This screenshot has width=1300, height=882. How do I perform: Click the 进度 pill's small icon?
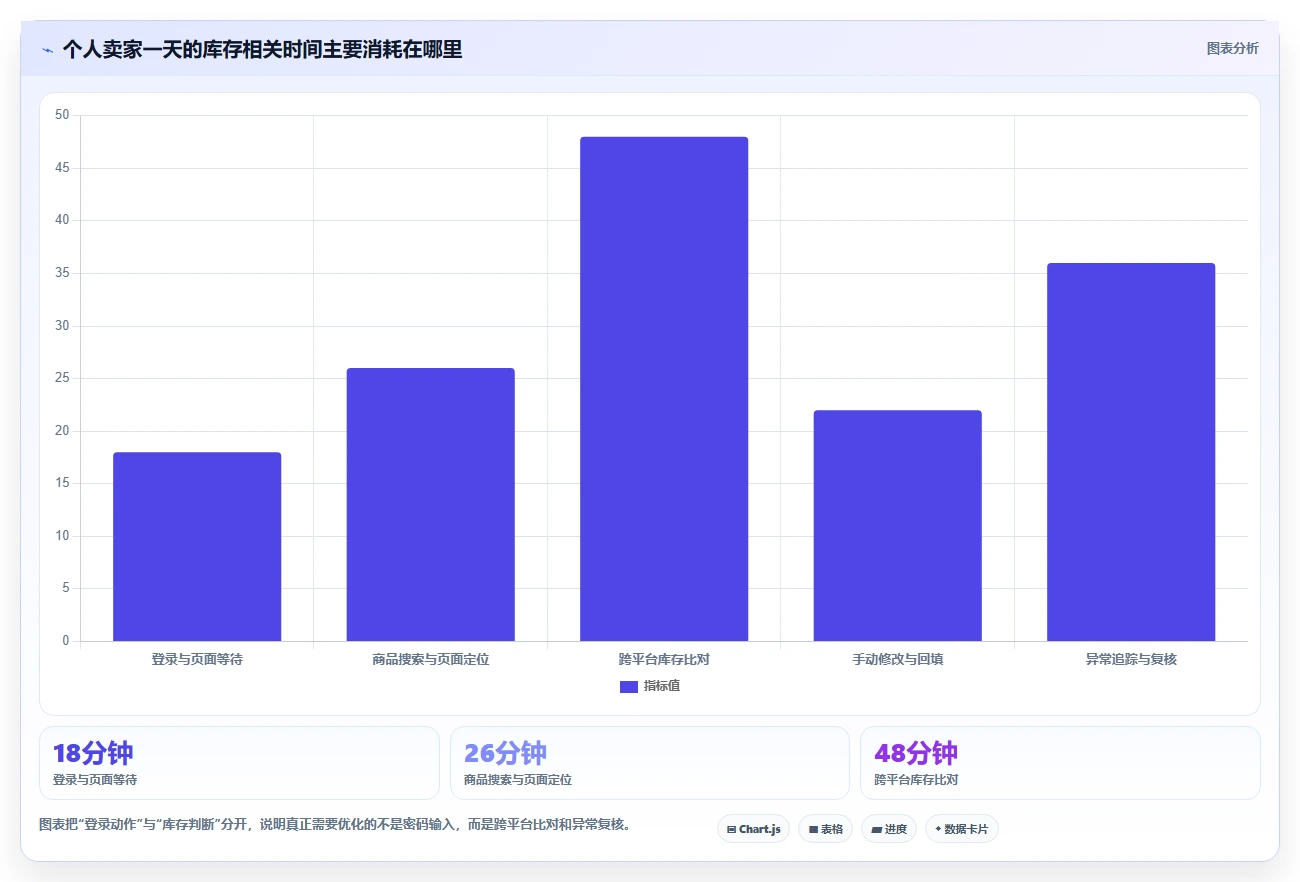876,830
